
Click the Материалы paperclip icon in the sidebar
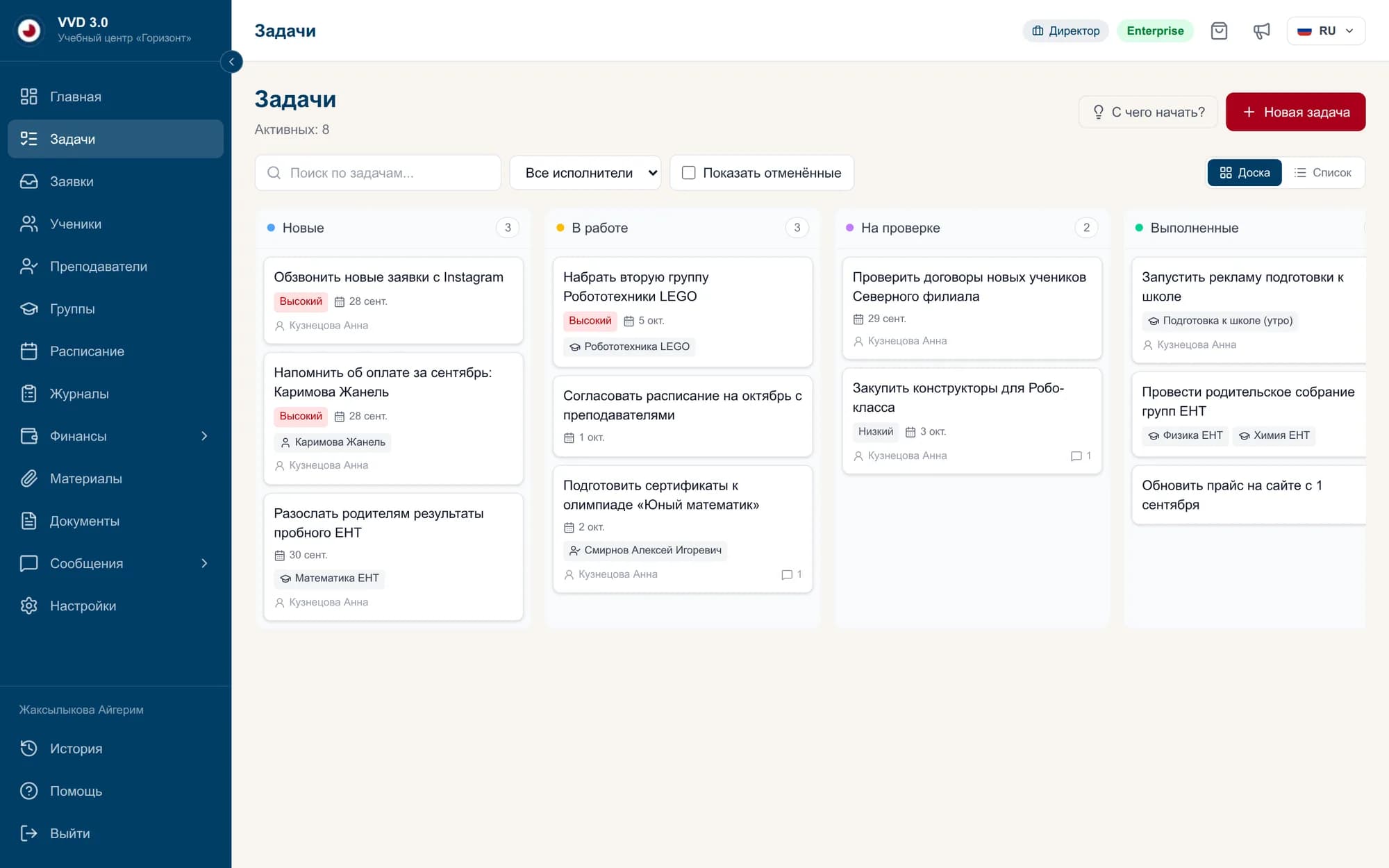pos(28,478)
